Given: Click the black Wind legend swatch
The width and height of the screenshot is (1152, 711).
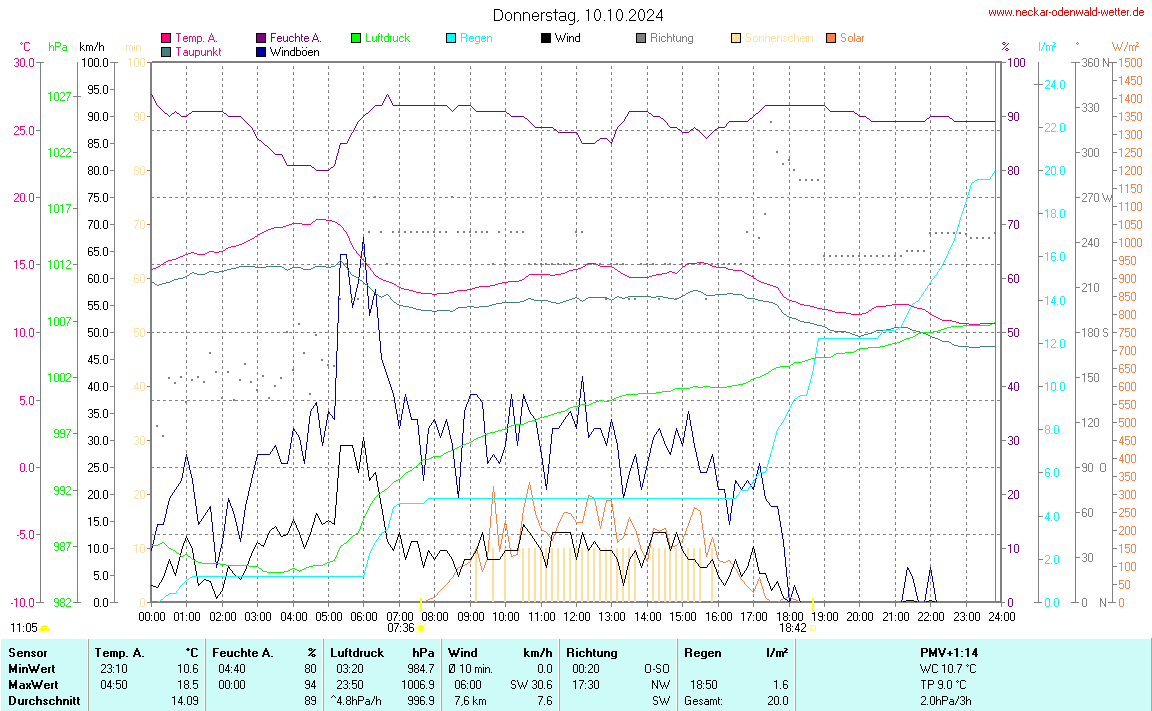Looking at the screenshot, I should point(545,38).
